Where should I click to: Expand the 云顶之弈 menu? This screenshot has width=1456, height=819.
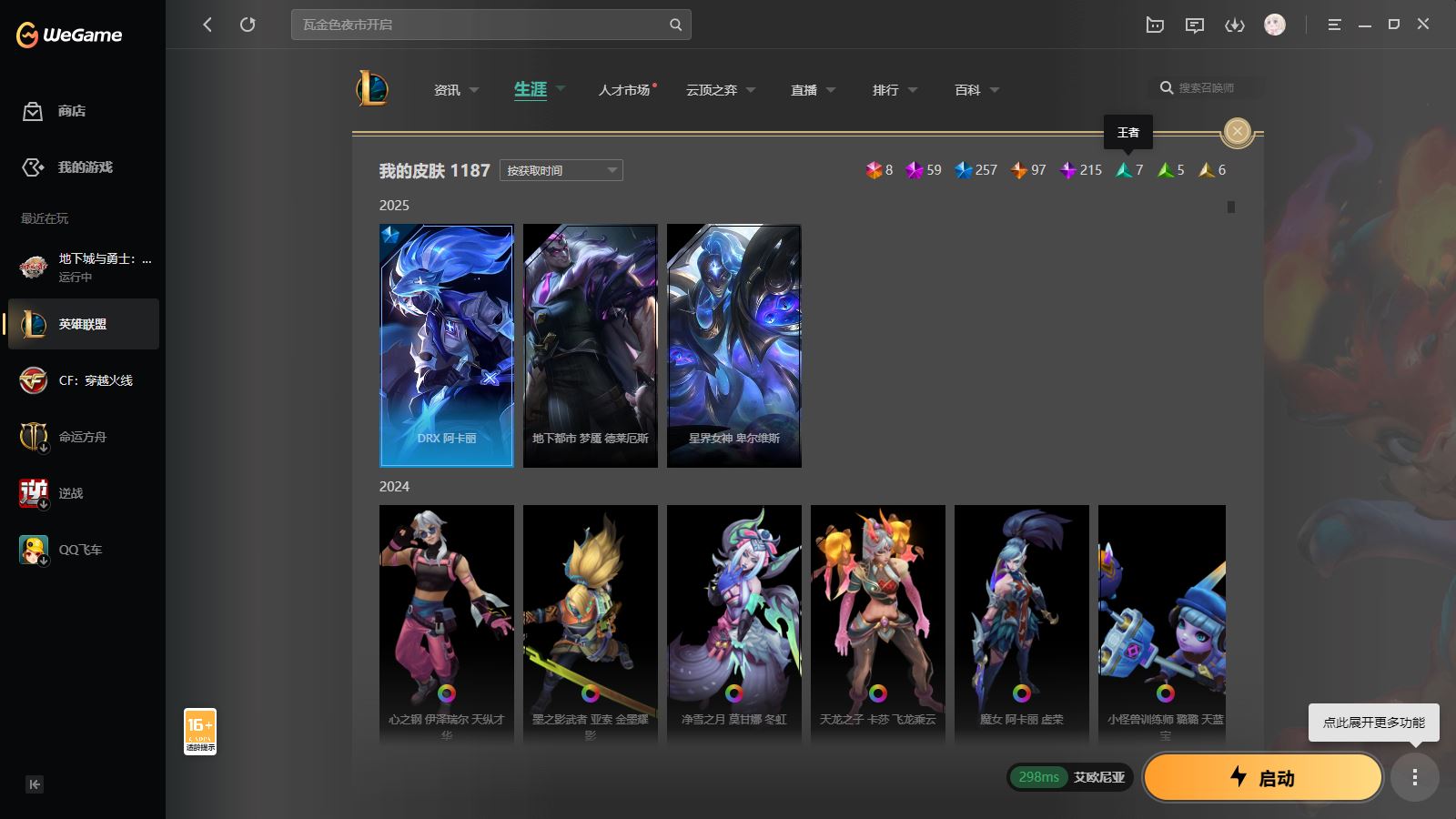(x=721, y=90)
